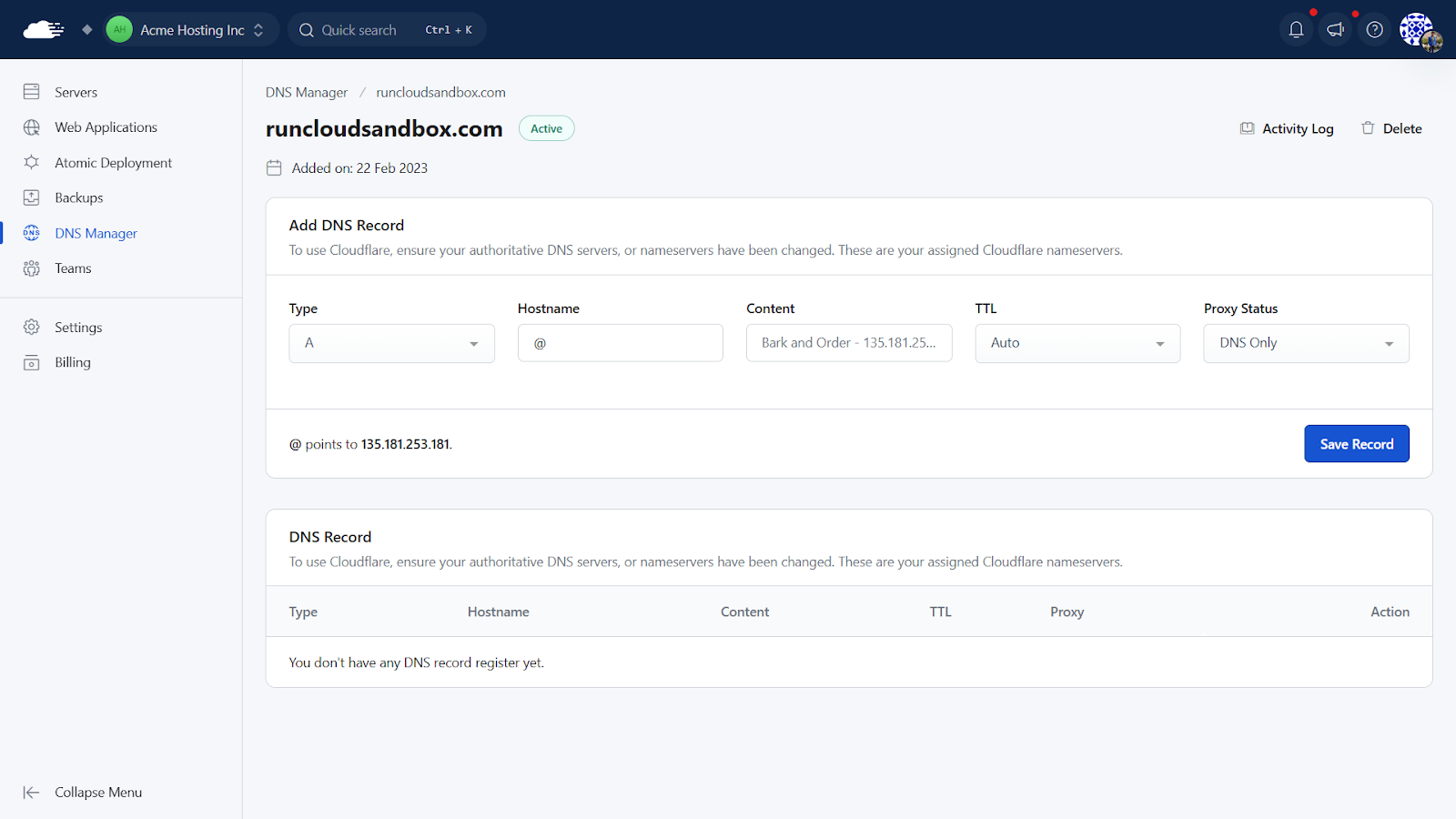This screenshot has width=1456, height=819.
Task: Click the Servers sidebar icon
Action: (32, 92)
